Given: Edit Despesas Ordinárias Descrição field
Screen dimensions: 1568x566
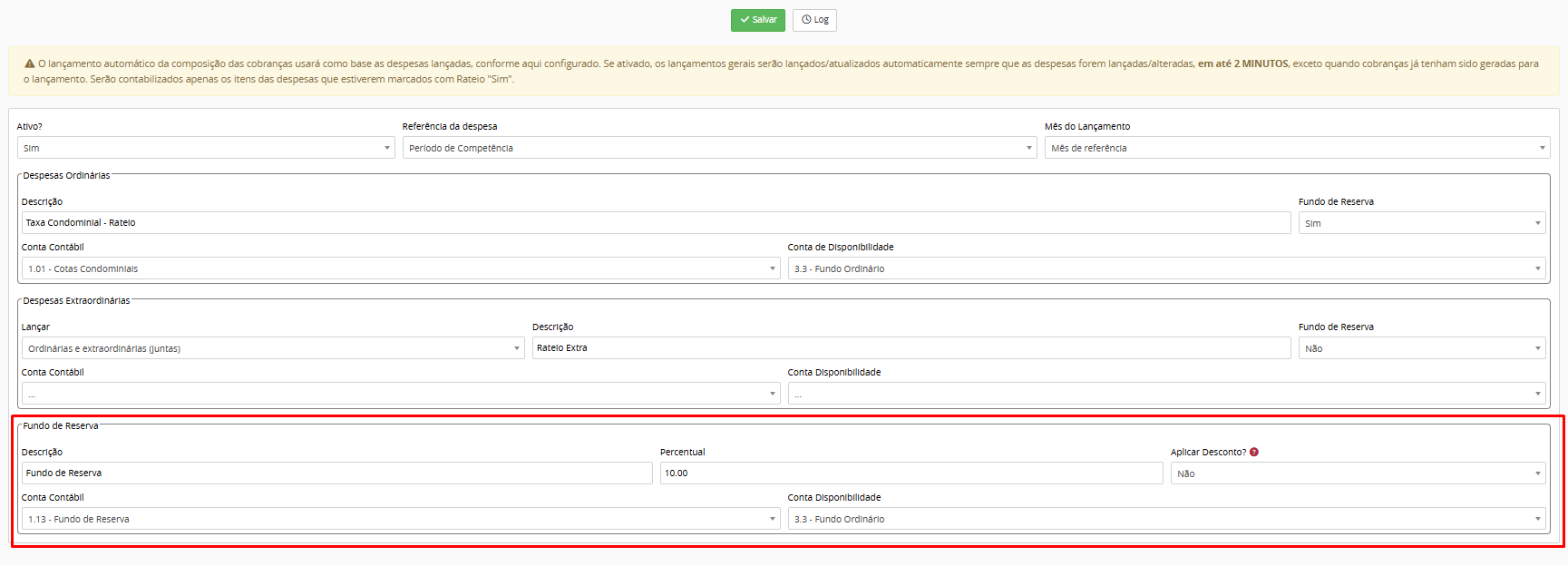Looking at the screenshot, I should tap(655, 223).
